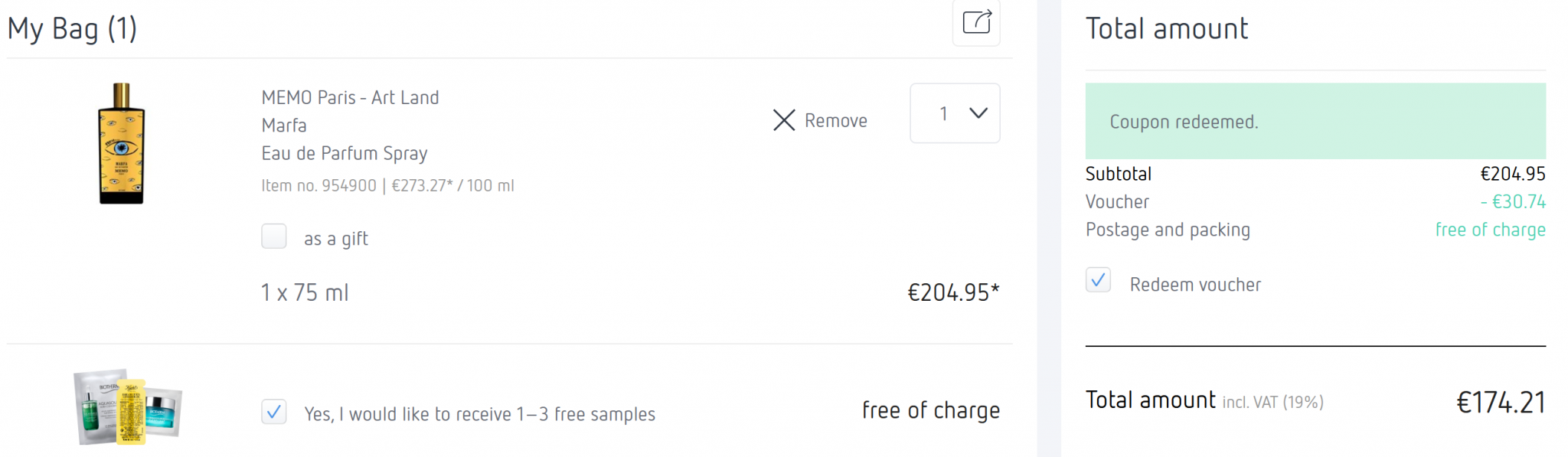
Task: Click the Coupon redeemed green banner
Action: pyautogui.click(x=1315, y=121)
